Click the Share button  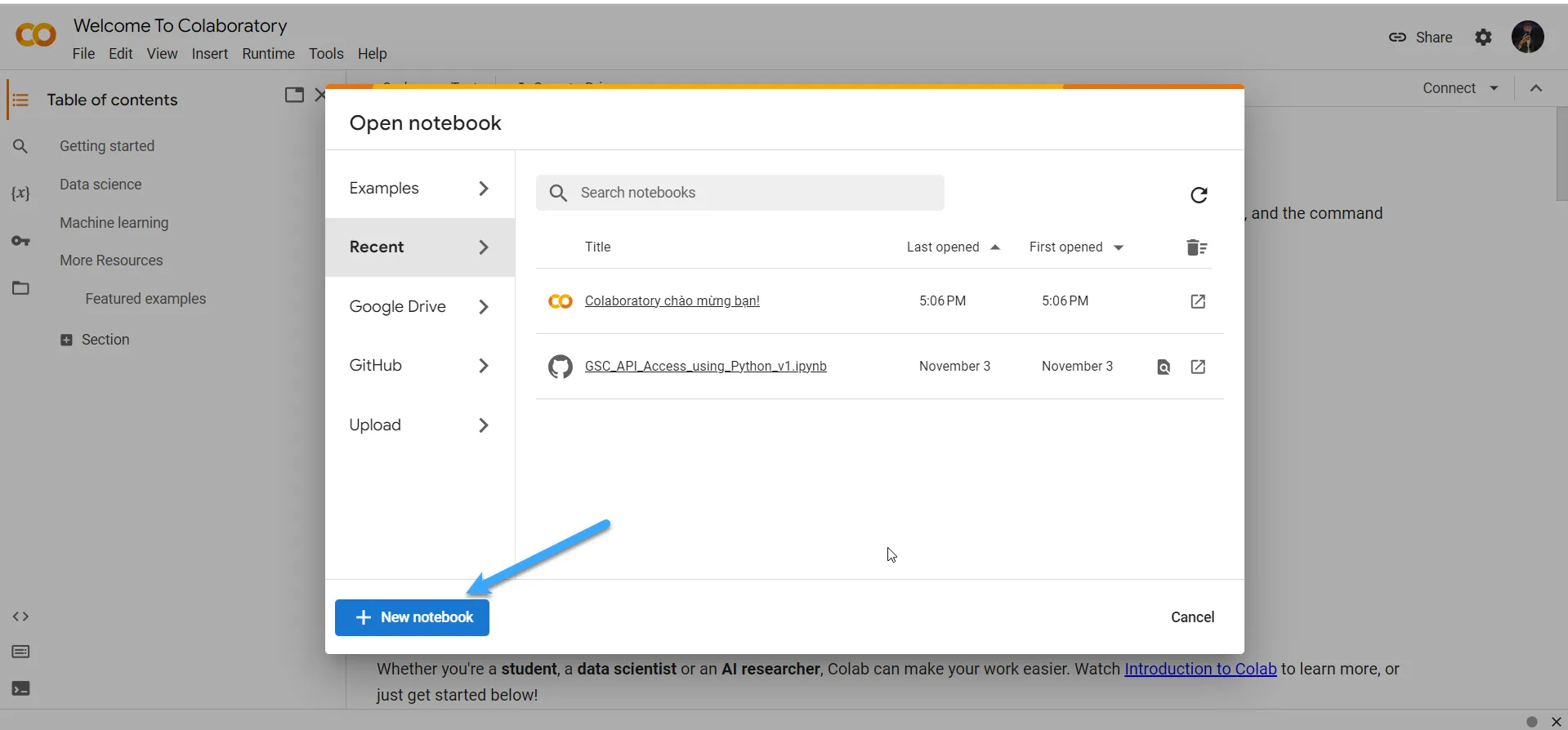(x=1421, y=38)
